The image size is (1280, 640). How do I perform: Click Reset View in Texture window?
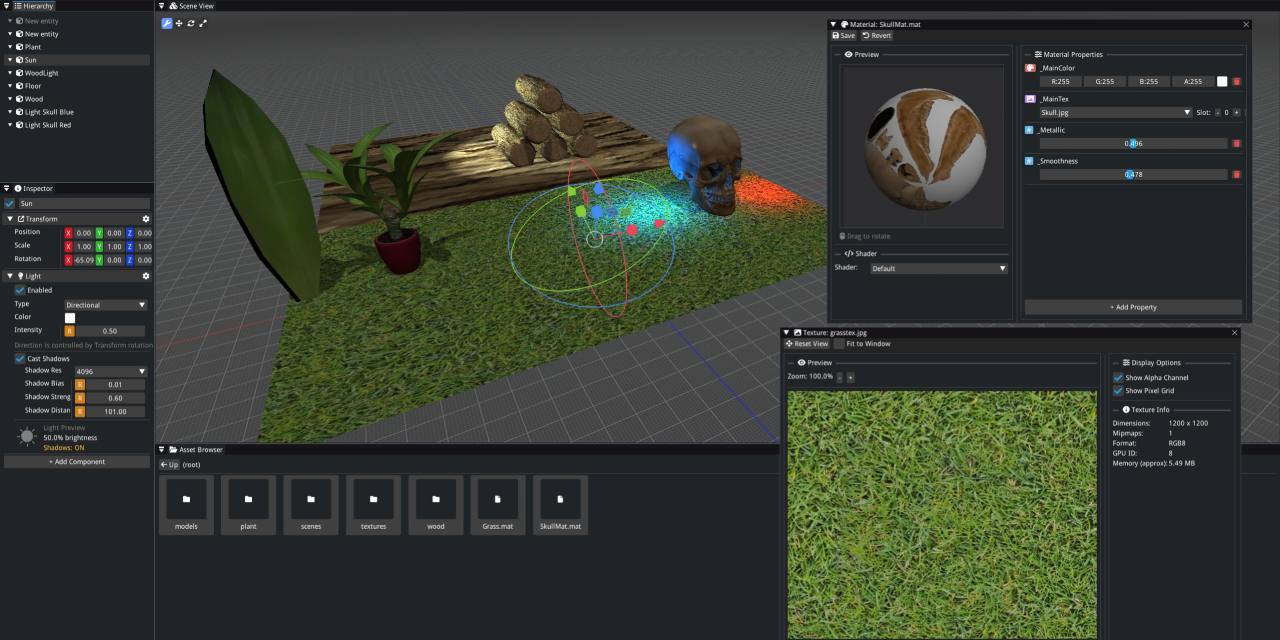[807, 344]
